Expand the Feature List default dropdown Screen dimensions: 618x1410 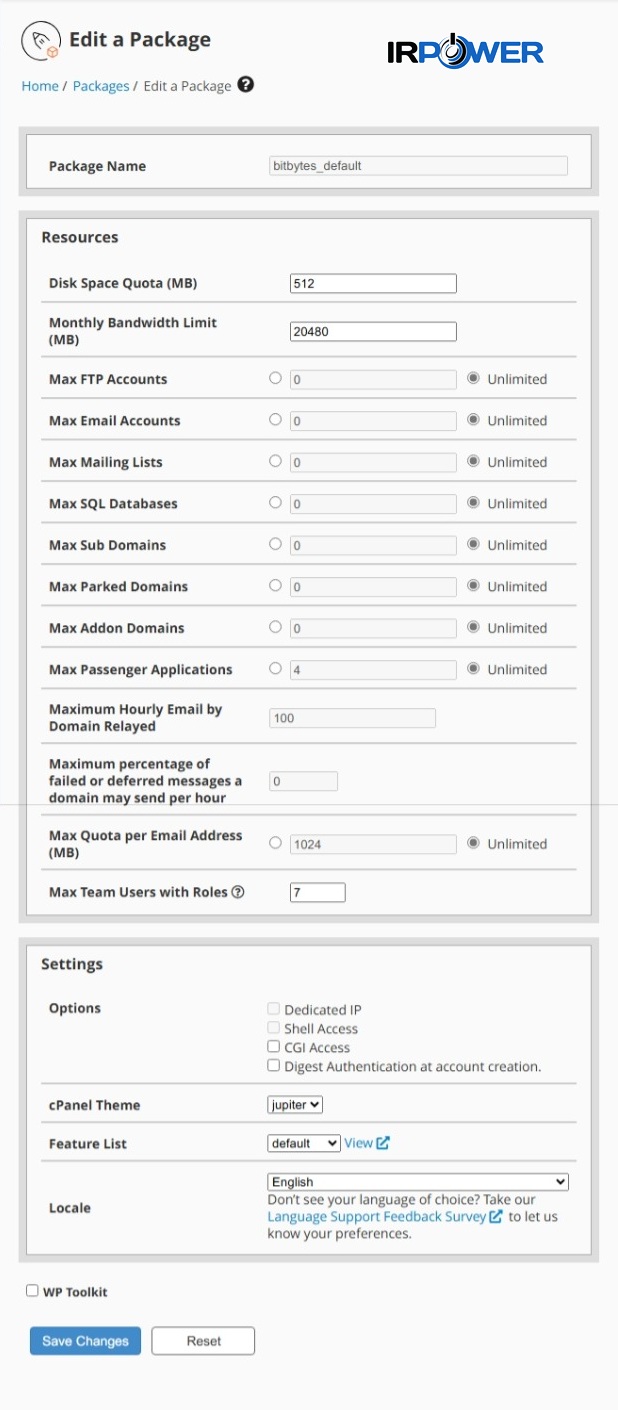(x=304, y=1143)
